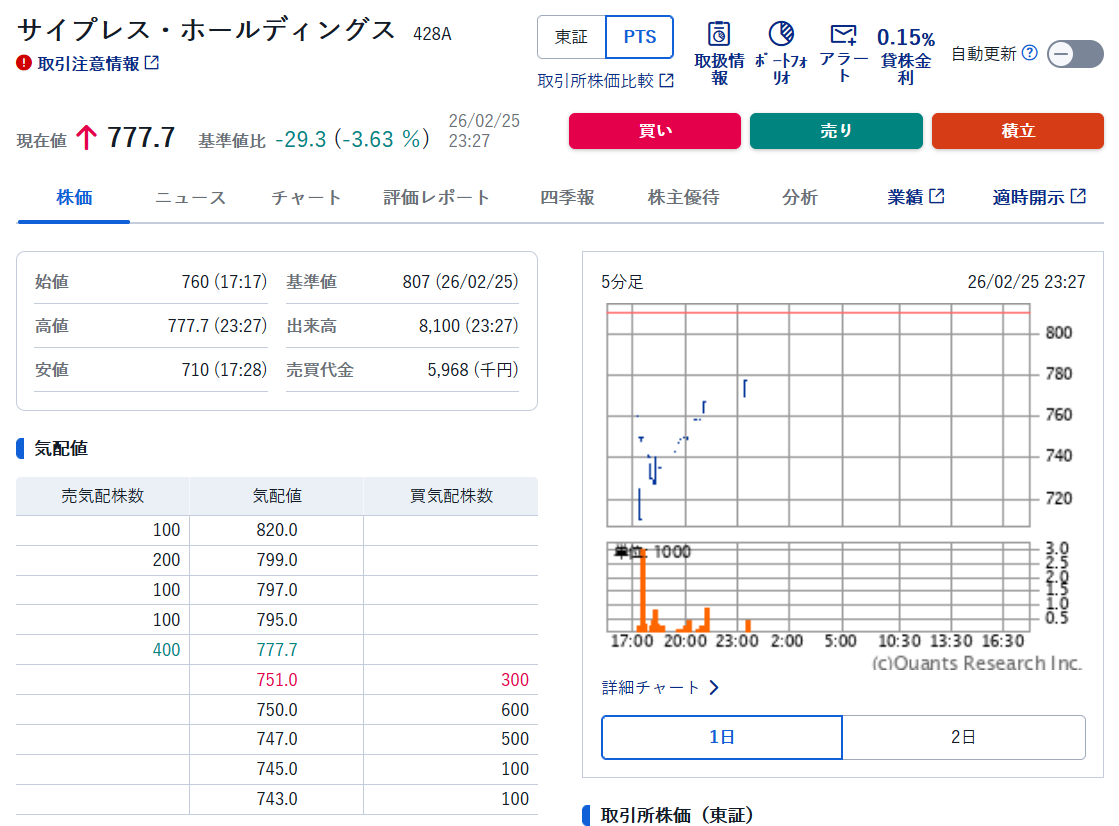The height and width of the screenshot is (826, 1119).
Task: Click the 積立 button
Action: (1017, 130)
